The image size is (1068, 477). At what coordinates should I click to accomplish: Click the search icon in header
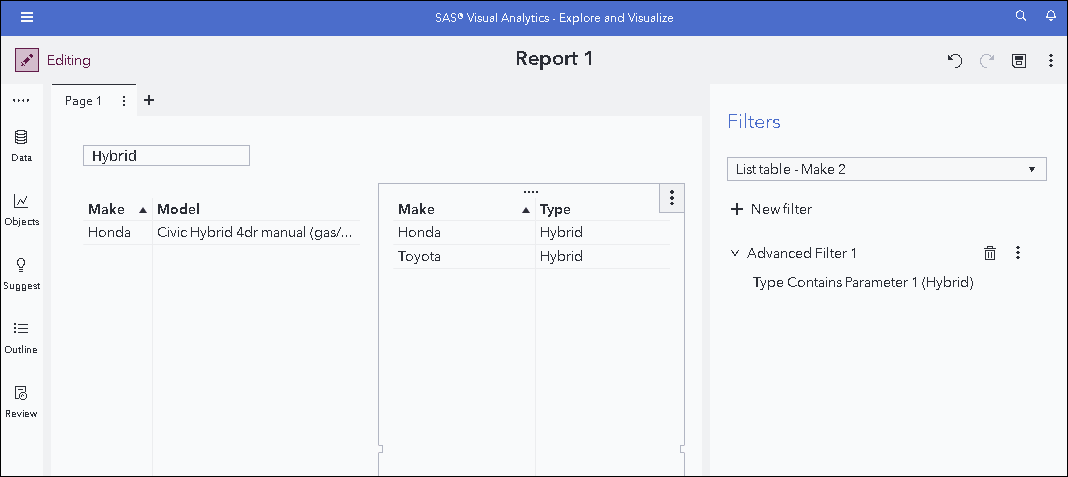pos(1021,17)
